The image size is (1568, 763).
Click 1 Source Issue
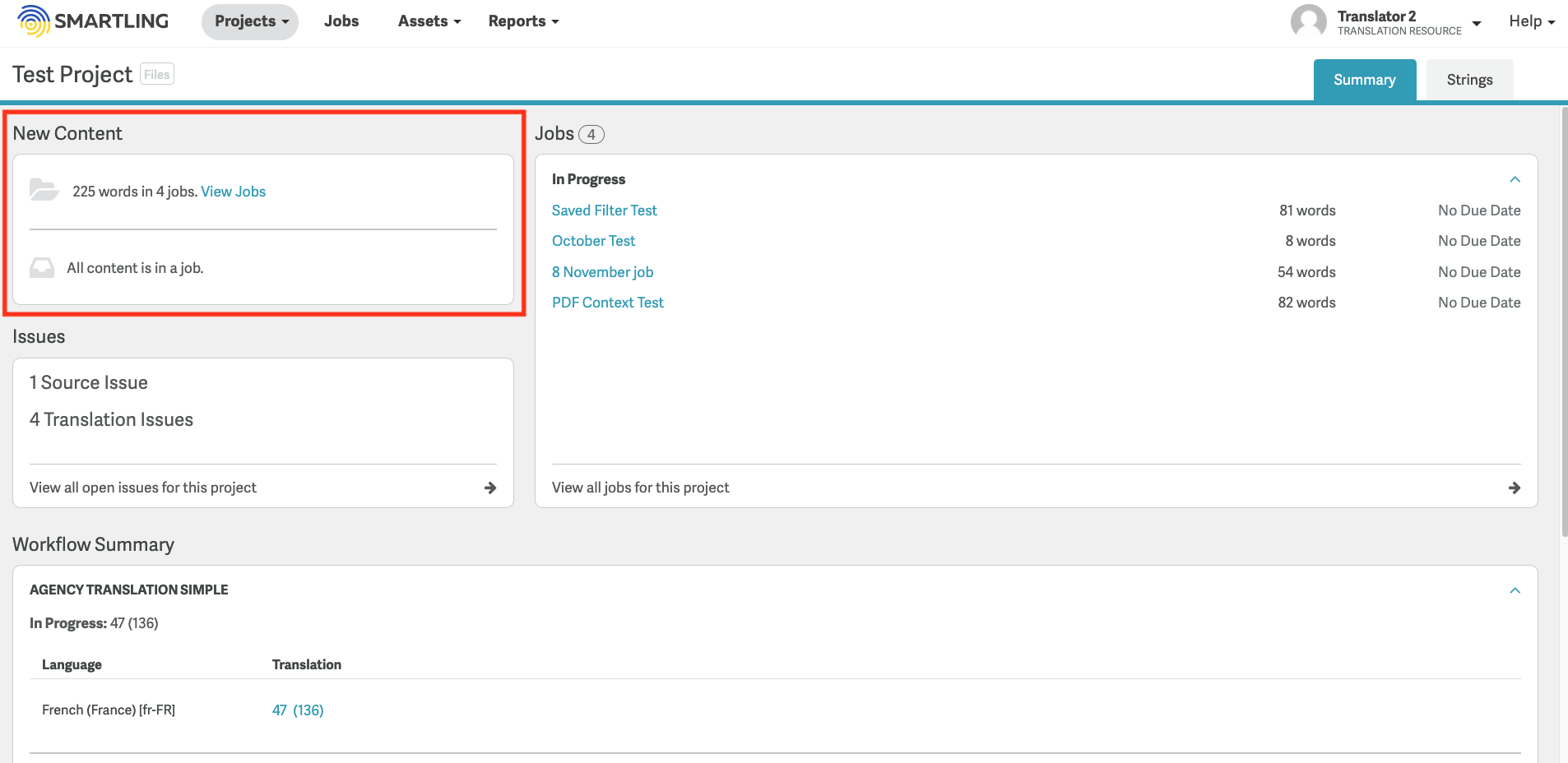[x=89, y=383]
